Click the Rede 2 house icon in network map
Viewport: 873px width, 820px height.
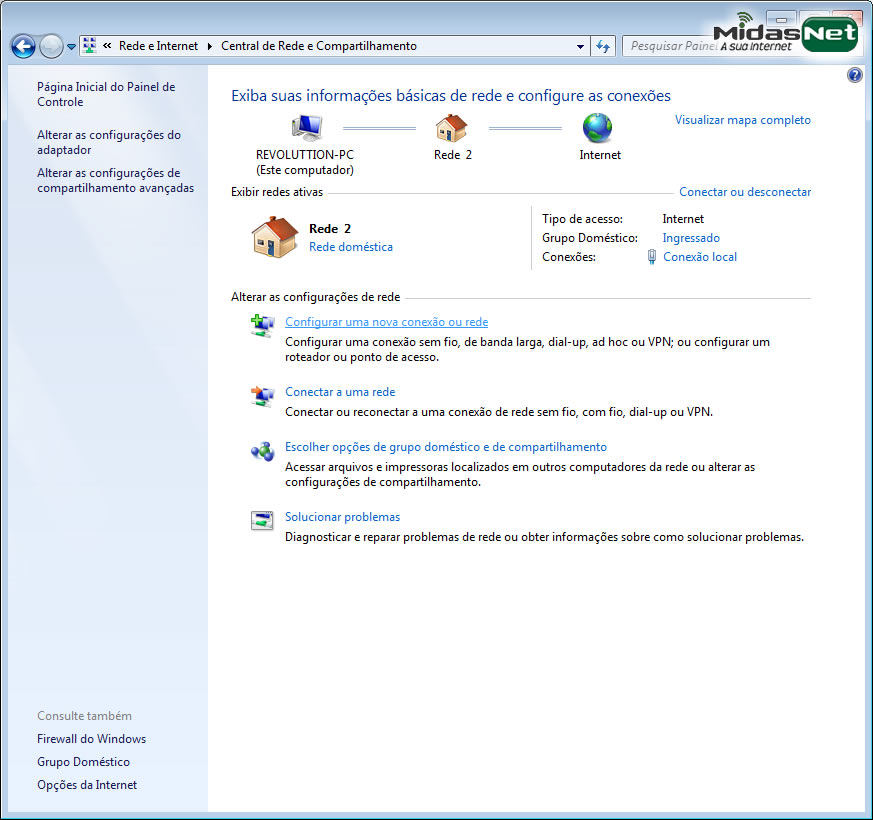452,128
